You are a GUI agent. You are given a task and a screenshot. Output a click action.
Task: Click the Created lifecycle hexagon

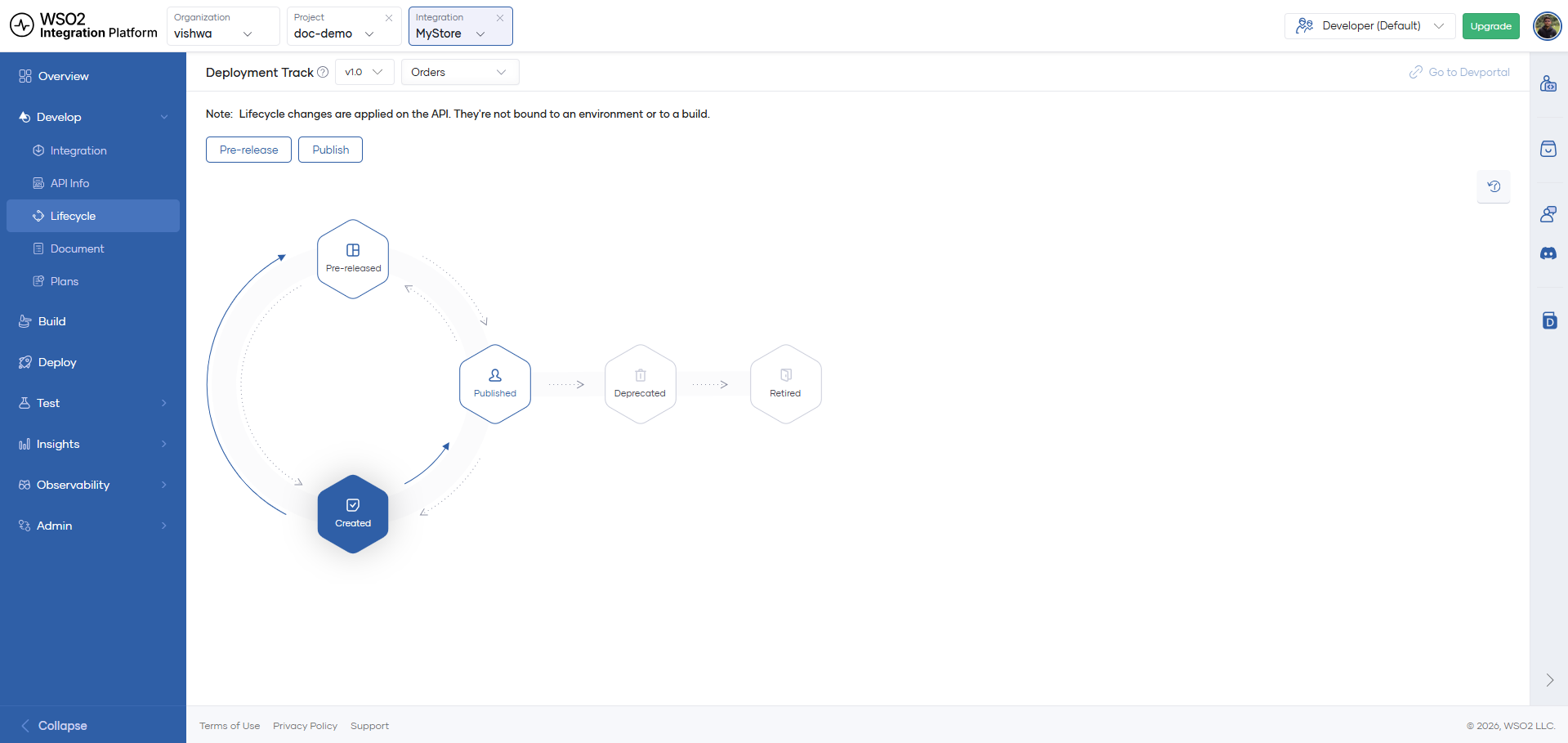coord(353,514)
